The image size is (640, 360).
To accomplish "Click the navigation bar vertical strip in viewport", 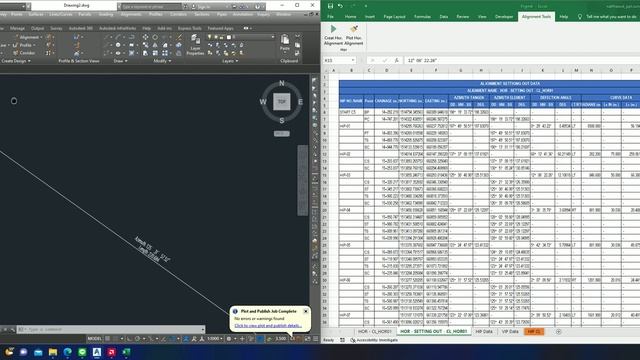I will (x=302, y=180).
